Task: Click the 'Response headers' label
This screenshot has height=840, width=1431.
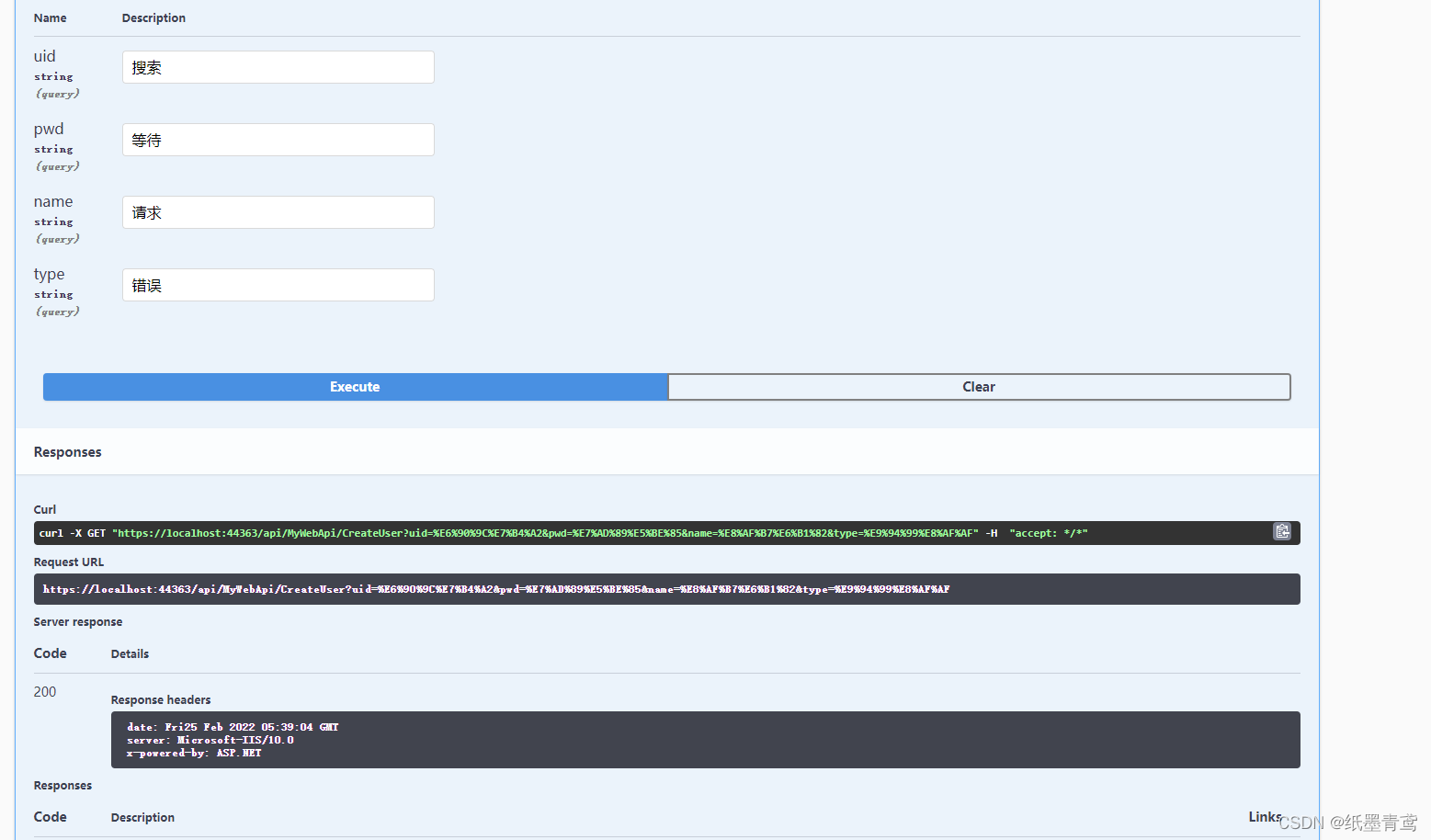Action: pos(161,700)
